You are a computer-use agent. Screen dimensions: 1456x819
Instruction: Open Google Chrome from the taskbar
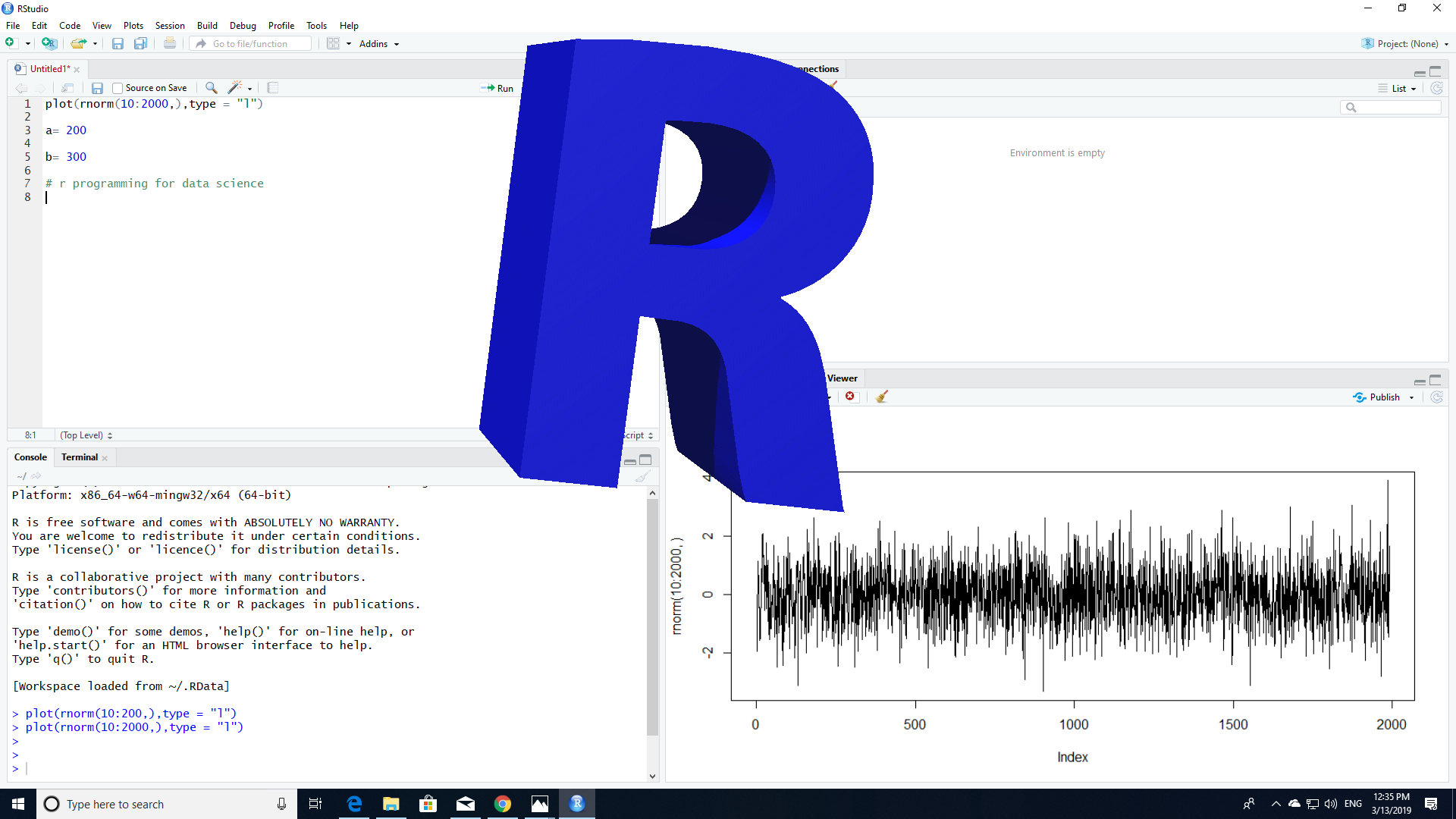[x=503, y=804]
